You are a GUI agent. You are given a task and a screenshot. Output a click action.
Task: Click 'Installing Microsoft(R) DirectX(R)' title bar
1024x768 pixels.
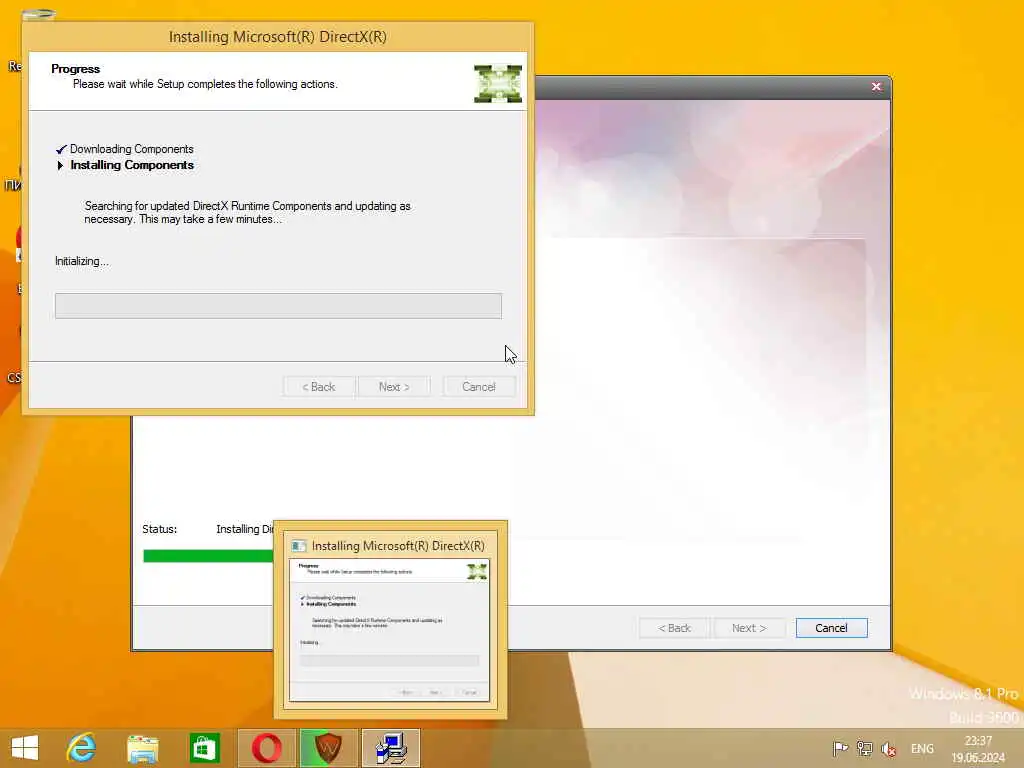click(278, 37)
